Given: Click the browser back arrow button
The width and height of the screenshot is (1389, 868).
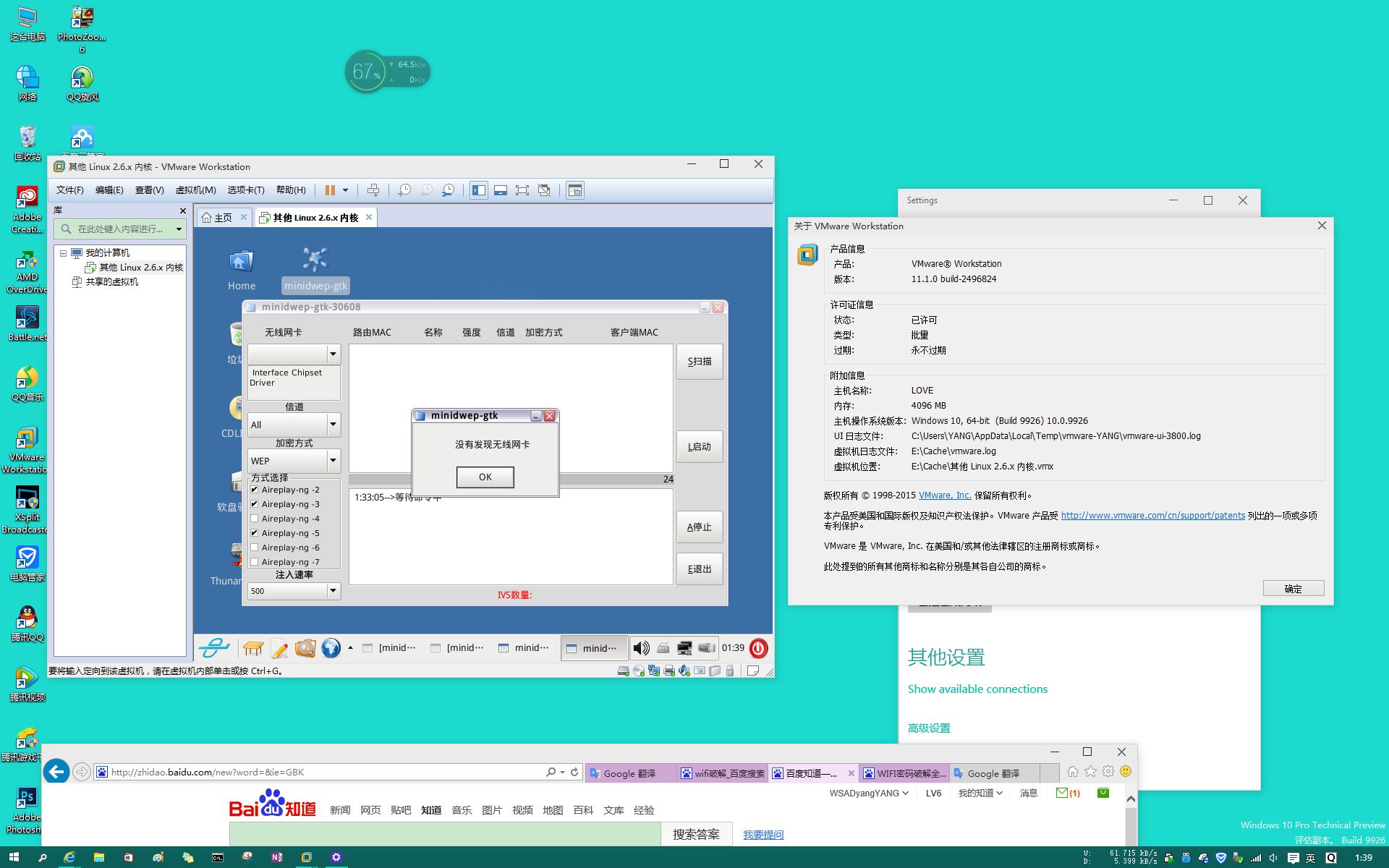Looking at the screenshot, I should 56,772.
